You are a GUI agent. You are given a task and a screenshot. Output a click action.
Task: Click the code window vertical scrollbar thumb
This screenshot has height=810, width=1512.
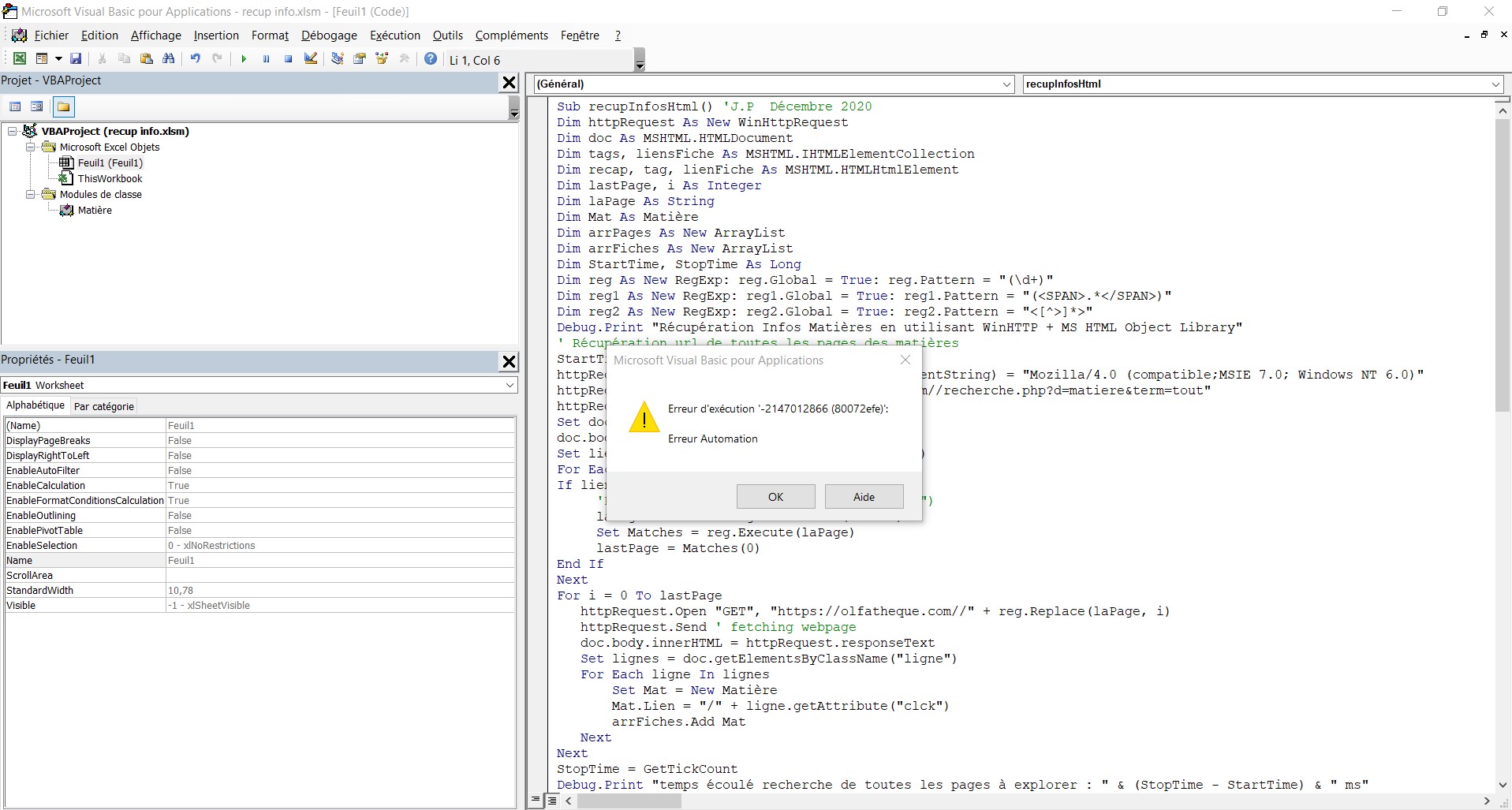point(1503,265)
